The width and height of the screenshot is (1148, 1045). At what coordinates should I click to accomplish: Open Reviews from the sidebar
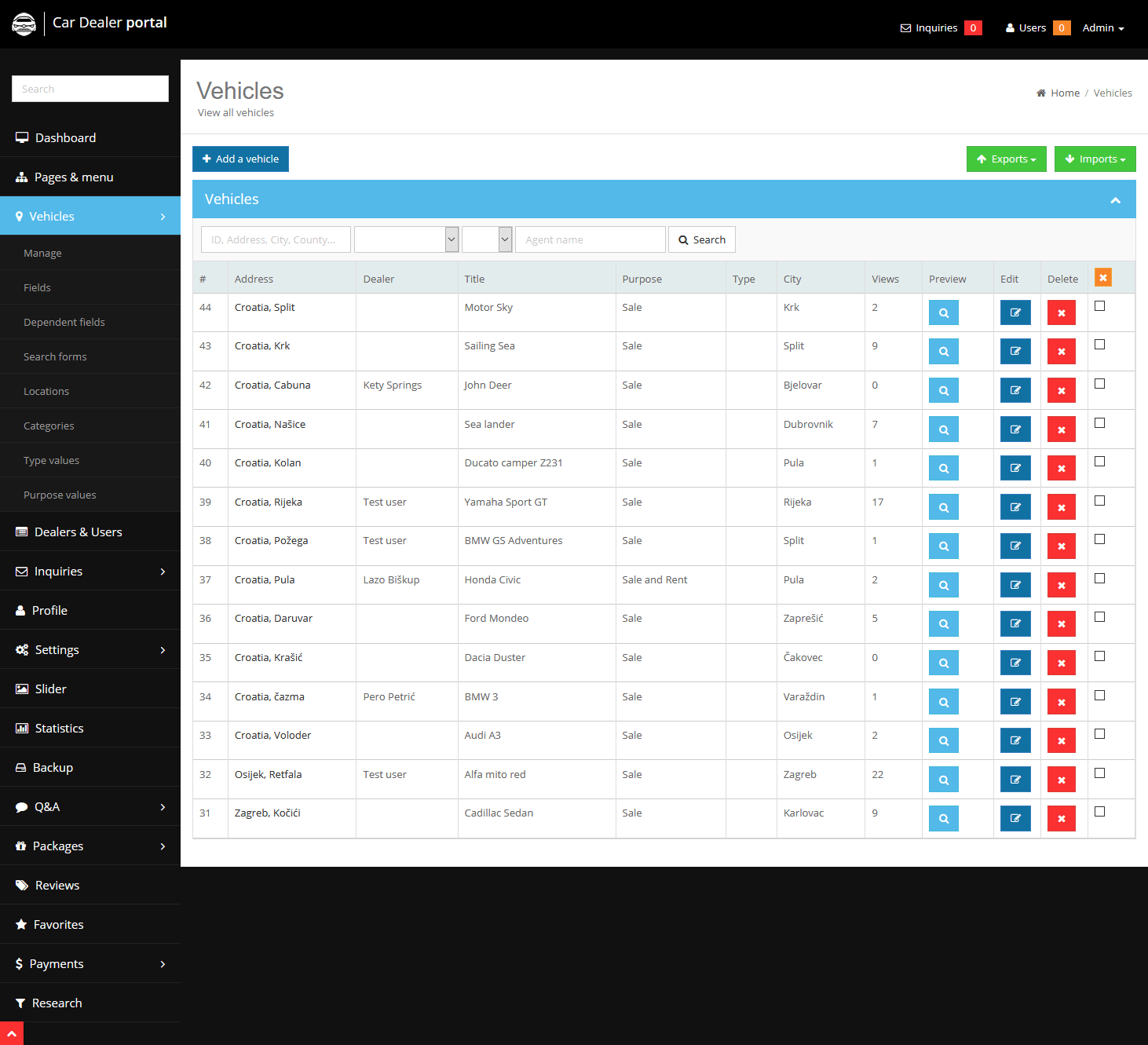tap(56, 885)
